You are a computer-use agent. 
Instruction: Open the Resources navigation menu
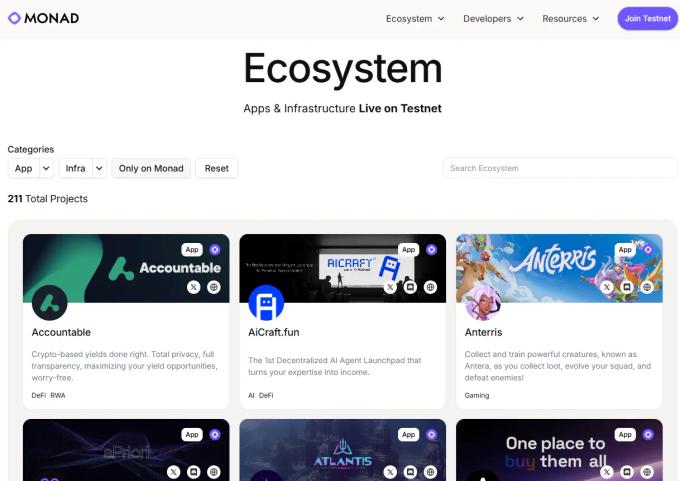point(570,19)
